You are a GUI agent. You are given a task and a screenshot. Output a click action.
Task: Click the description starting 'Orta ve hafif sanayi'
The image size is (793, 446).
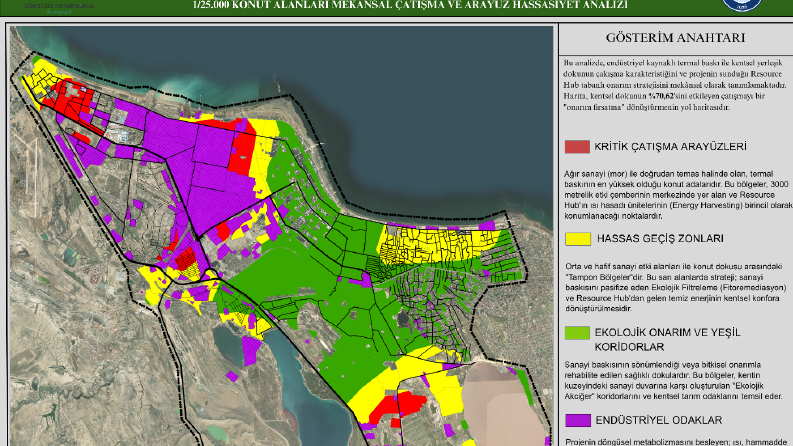coord(676,287)
